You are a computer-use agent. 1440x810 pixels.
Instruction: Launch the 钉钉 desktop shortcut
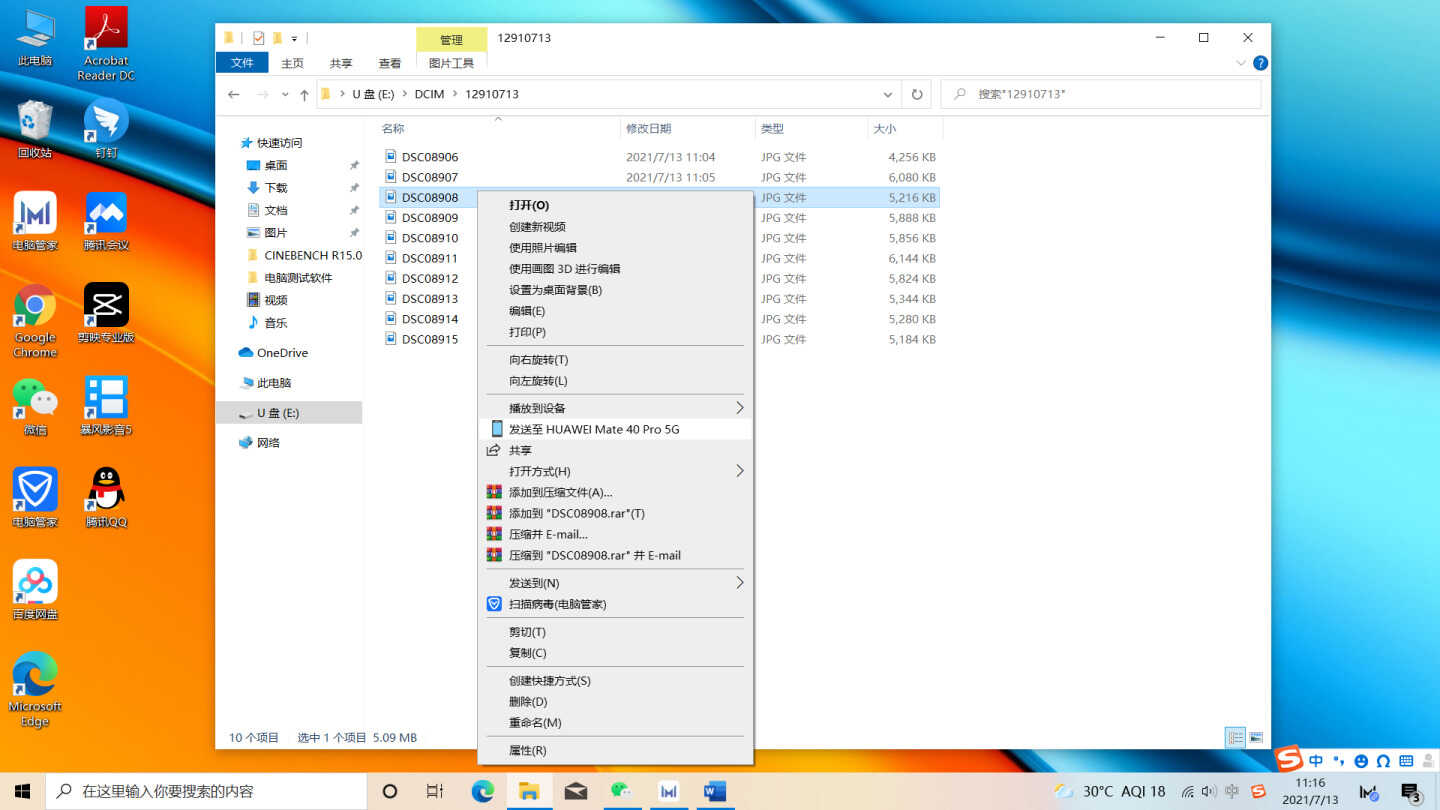click(x=106, y=128)
